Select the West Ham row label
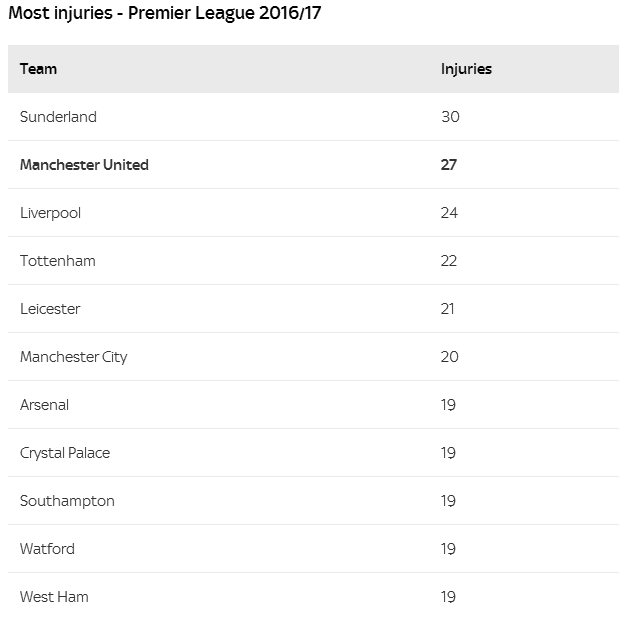The width and height of the screenshot is (619, 629). (54, 597)
